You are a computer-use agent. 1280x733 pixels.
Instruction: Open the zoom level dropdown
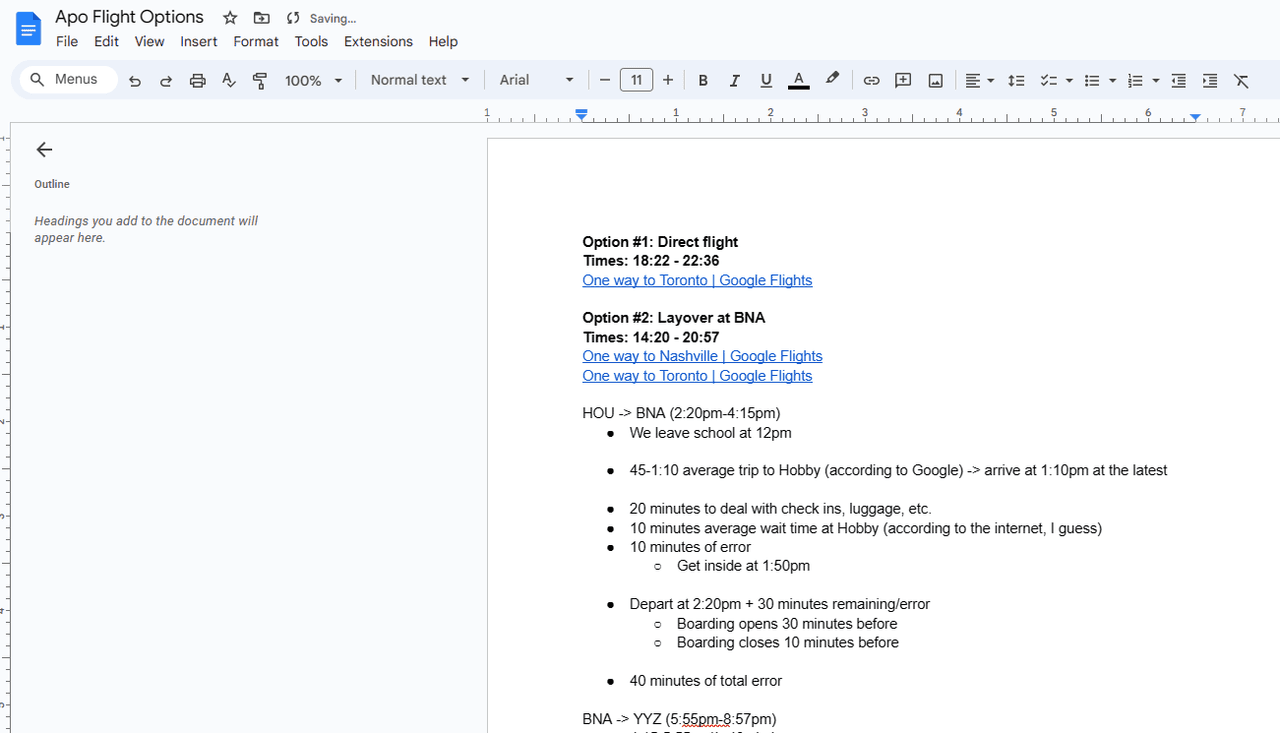pos(313,81)
